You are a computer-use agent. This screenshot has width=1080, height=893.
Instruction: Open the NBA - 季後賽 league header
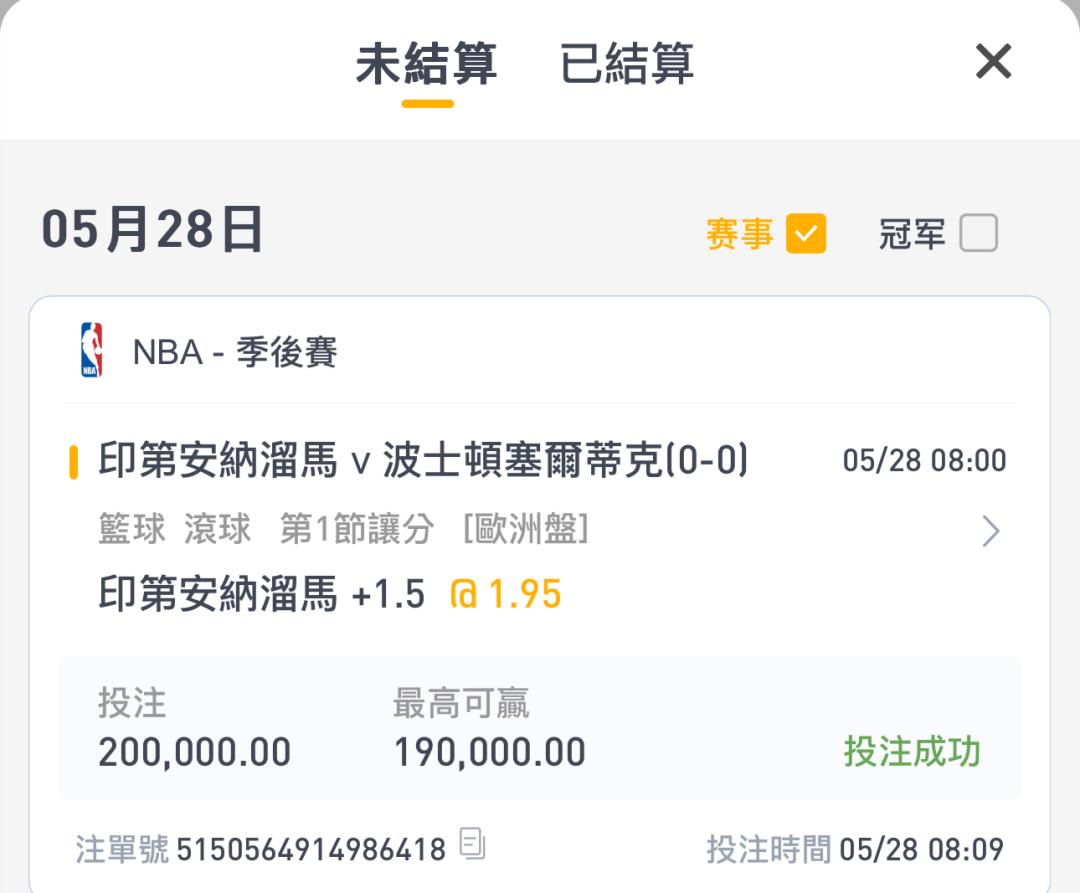[235, 352]
